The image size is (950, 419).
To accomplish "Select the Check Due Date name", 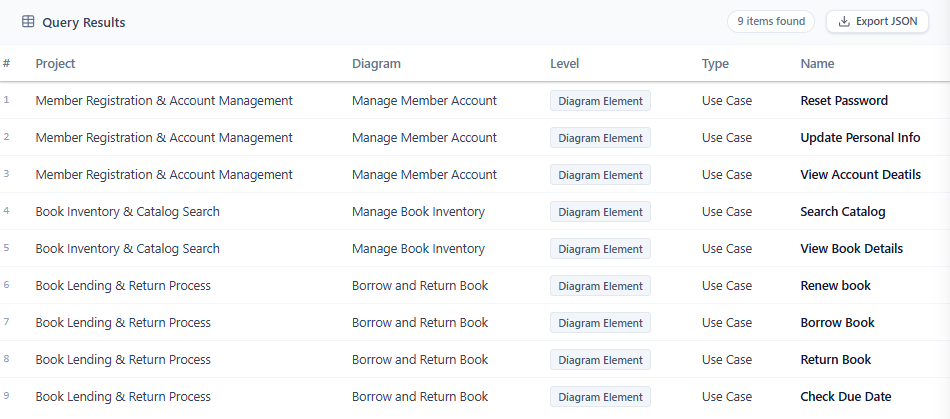I will coord(846,397).
